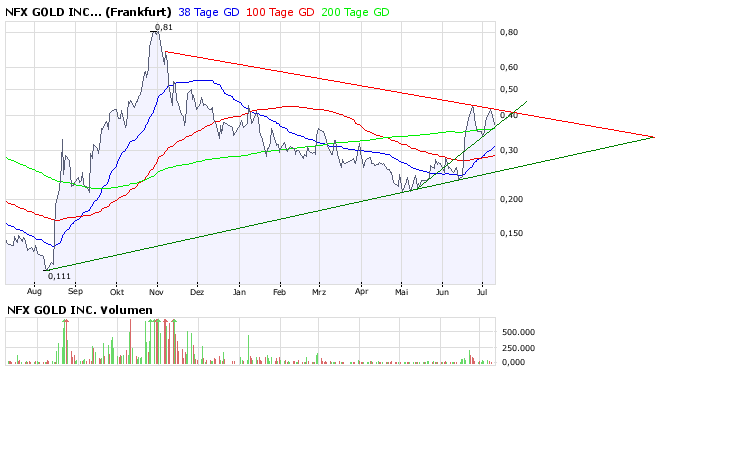
Task: Click the Nov month label
Action: pyautogui.click(x=156, y=292)
